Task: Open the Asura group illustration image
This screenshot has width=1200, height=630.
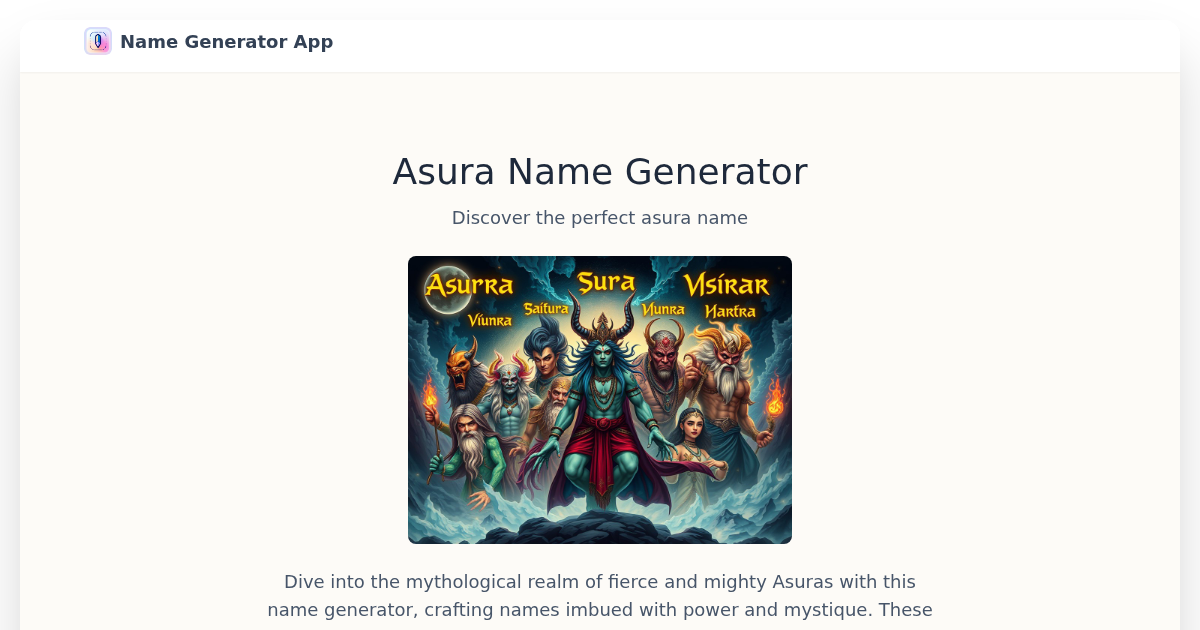Action: [x=600, y=400]
